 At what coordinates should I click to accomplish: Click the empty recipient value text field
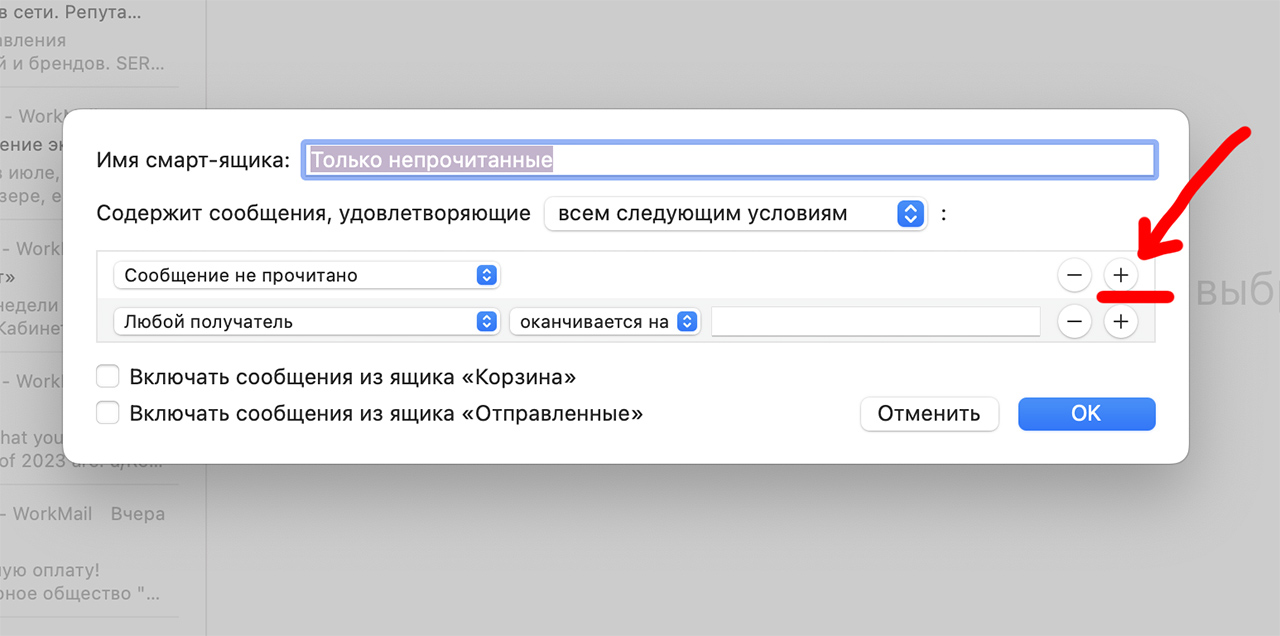click(x=875, y=321)
